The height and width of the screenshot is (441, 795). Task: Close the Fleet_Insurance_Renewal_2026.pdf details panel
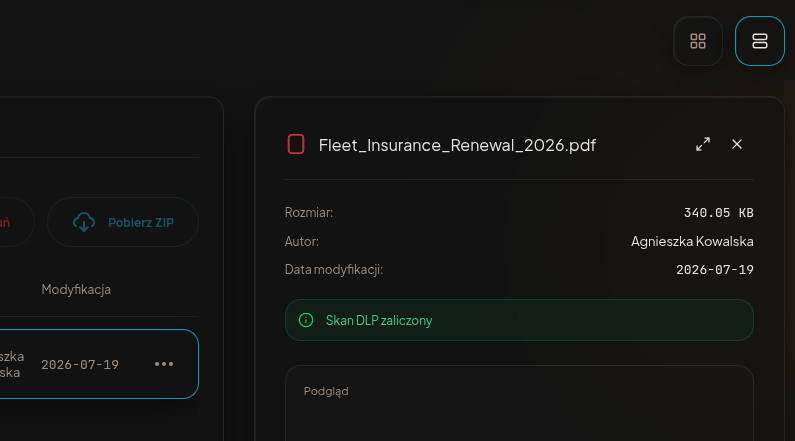(737, 144)
